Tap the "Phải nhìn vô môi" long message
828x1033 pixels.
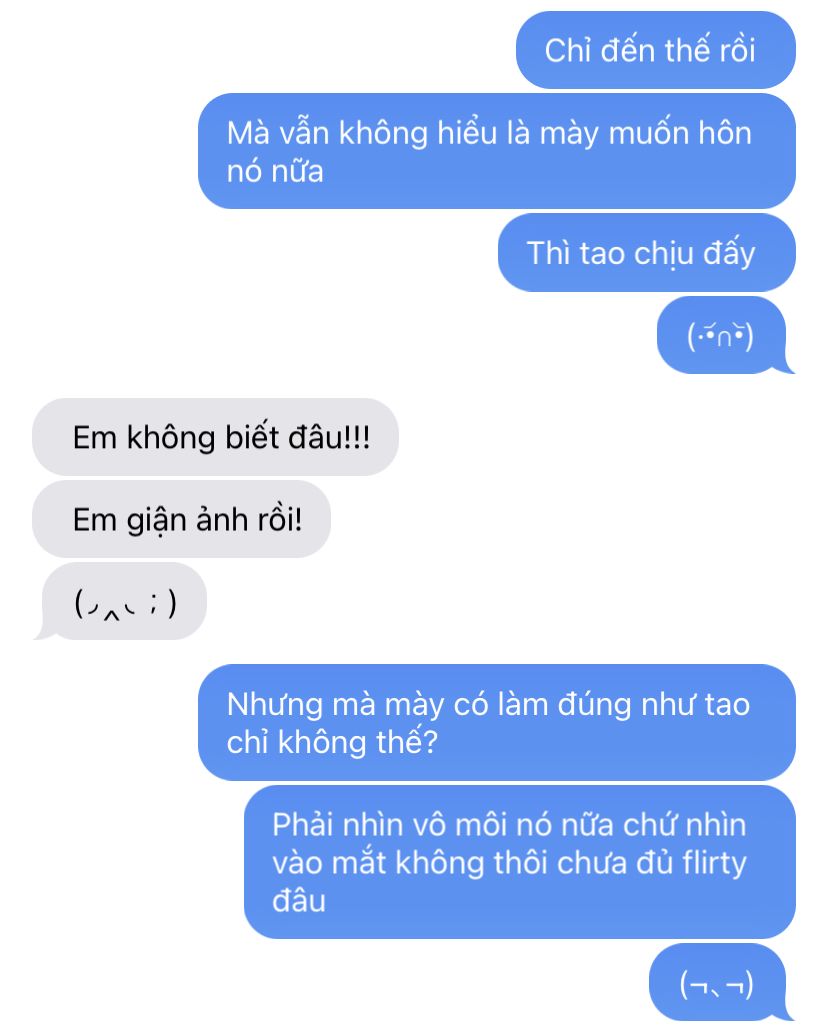(x=520, y=862)
